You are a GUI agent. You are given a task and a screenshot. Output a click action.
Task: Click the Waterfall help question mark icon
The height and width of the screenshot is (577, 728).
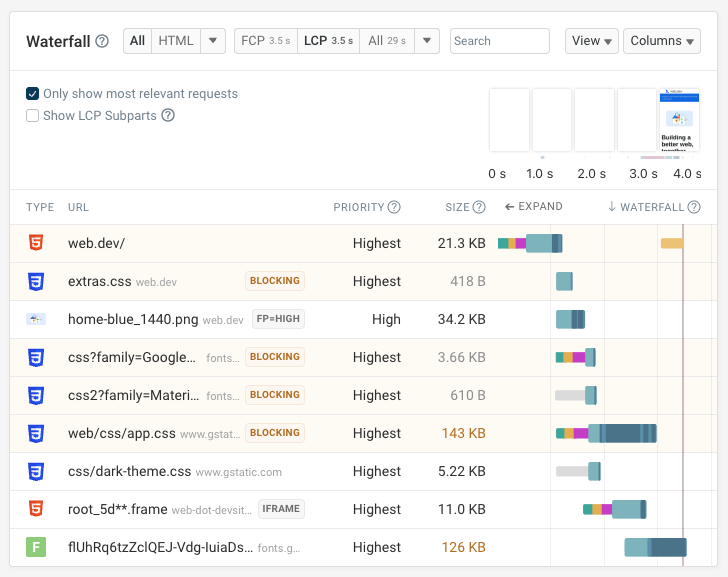click(102, 41)
